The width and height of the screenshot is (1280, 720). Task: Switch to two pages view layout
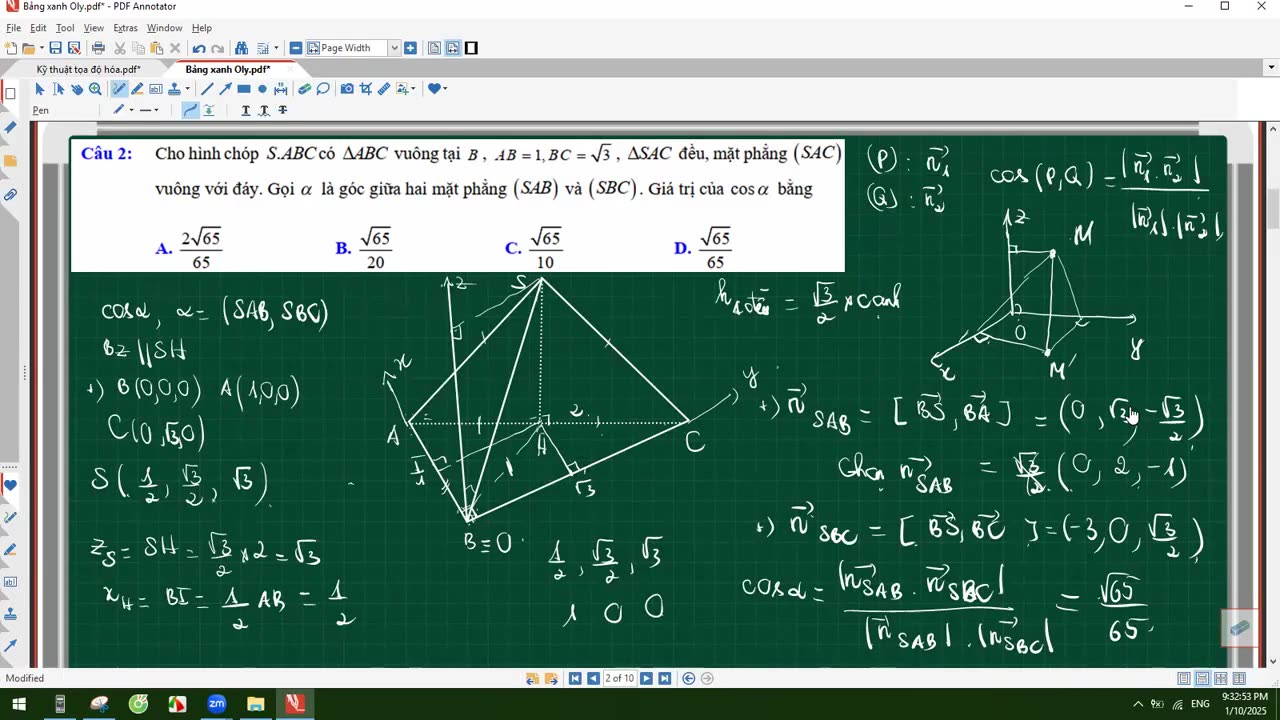pos(1239,678)
